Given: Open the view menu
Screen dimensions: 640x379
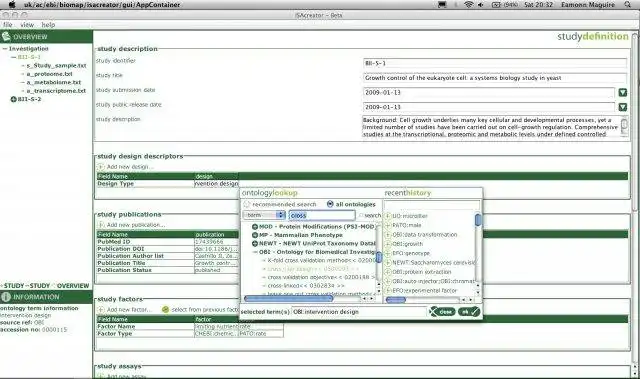Looking at the screenshot, I should [27, 24].
